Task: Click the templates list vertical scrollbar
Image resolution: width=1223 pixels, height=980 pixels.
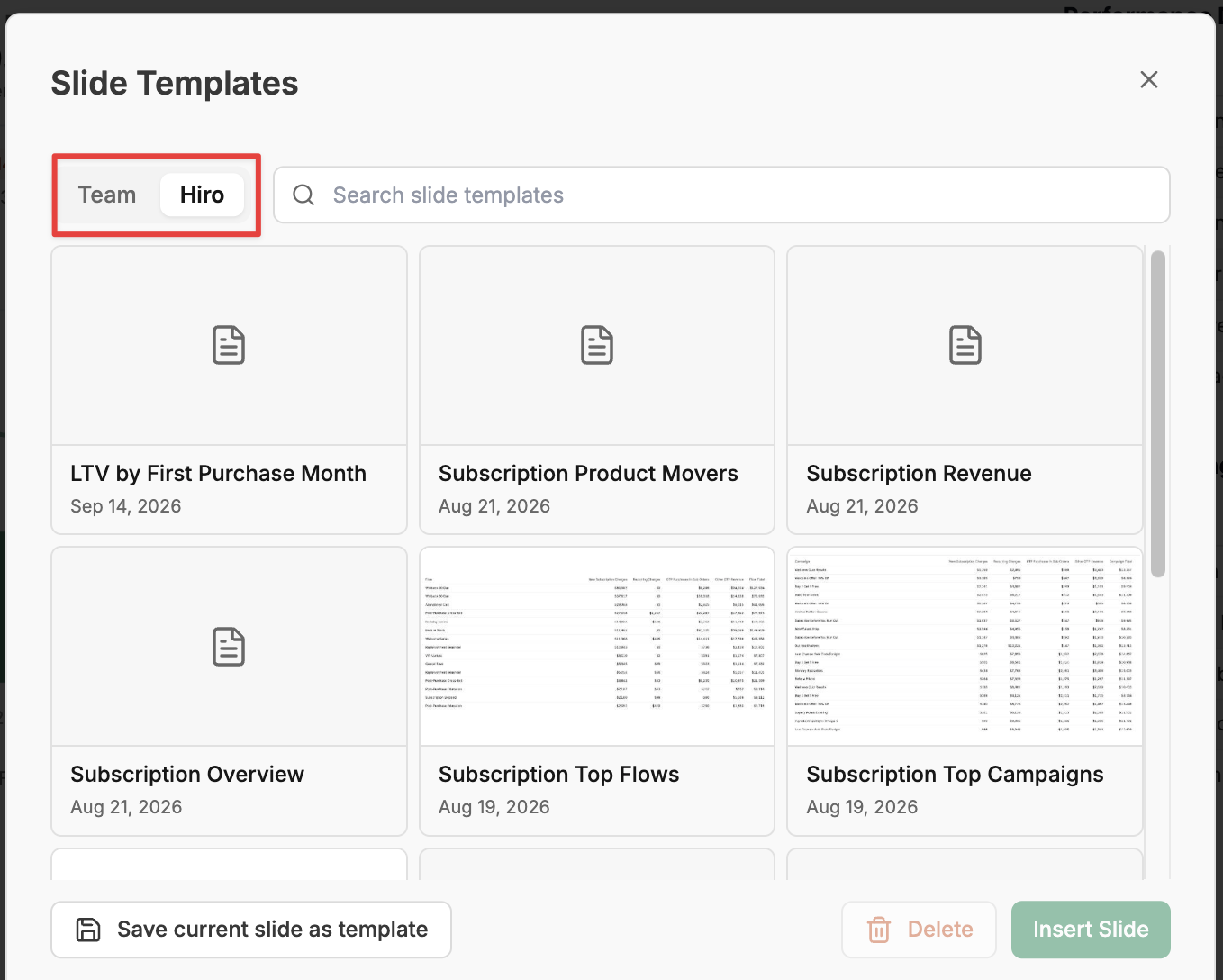Action: [1158, 413]
